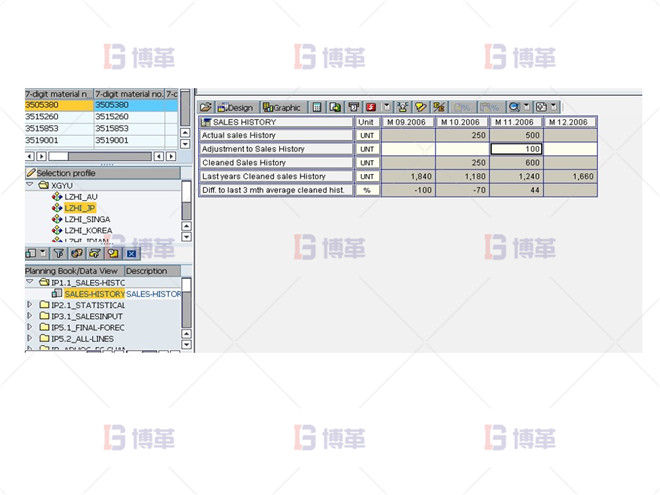Open the Graphic view

point(281,107)
